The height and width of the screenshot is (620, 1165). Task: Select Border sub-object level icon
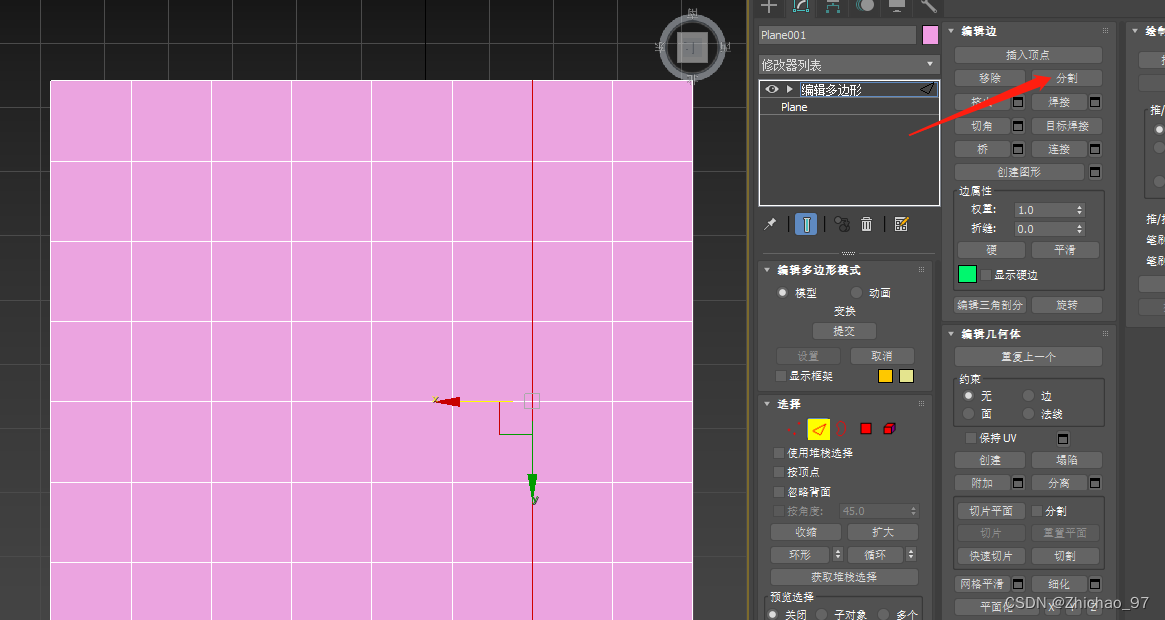(x=841, y=429)
